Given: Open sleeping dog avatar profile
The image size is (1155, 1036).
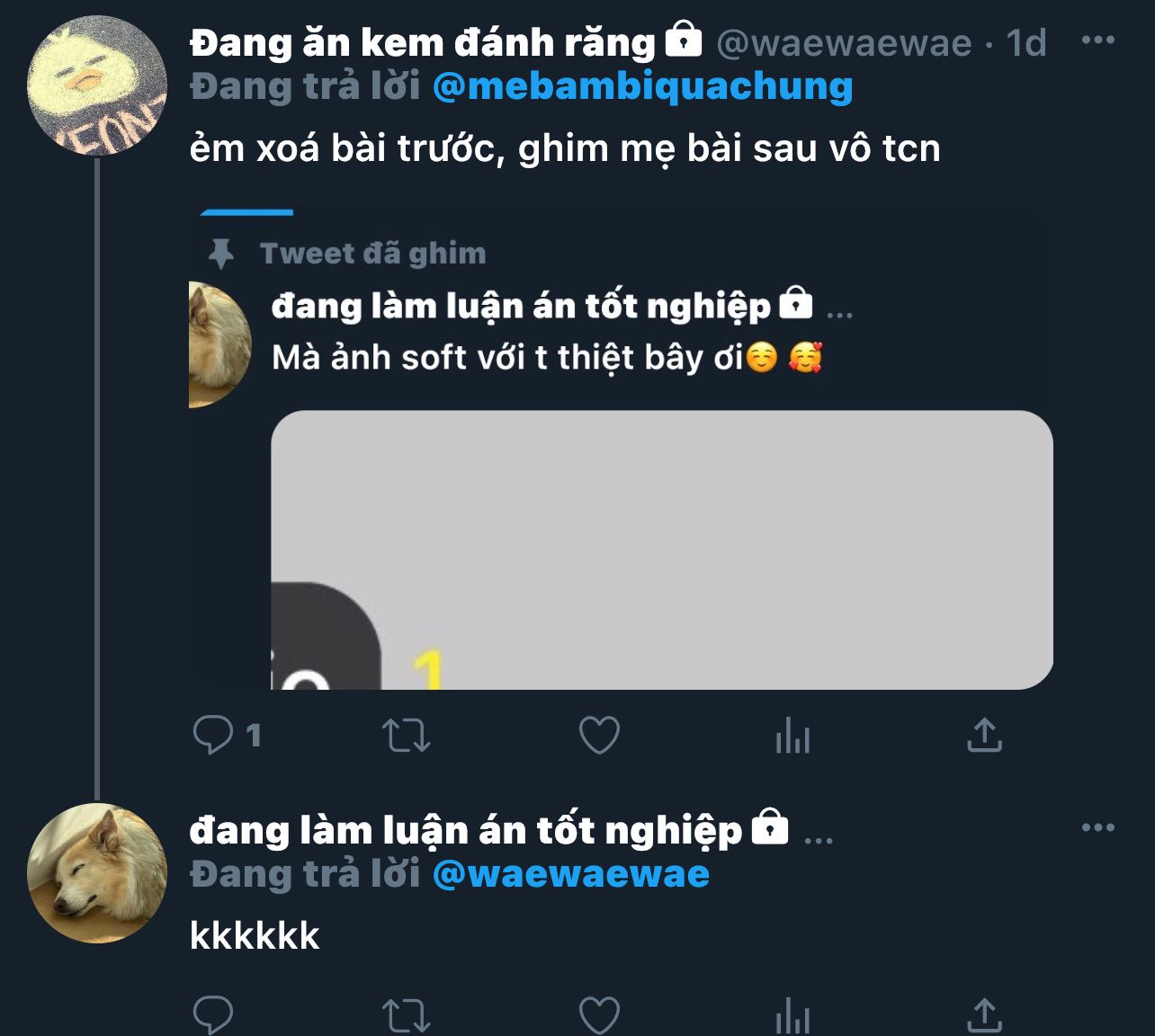Looking at the screenshot, I should pyautogui.click(x=97, y=872).
